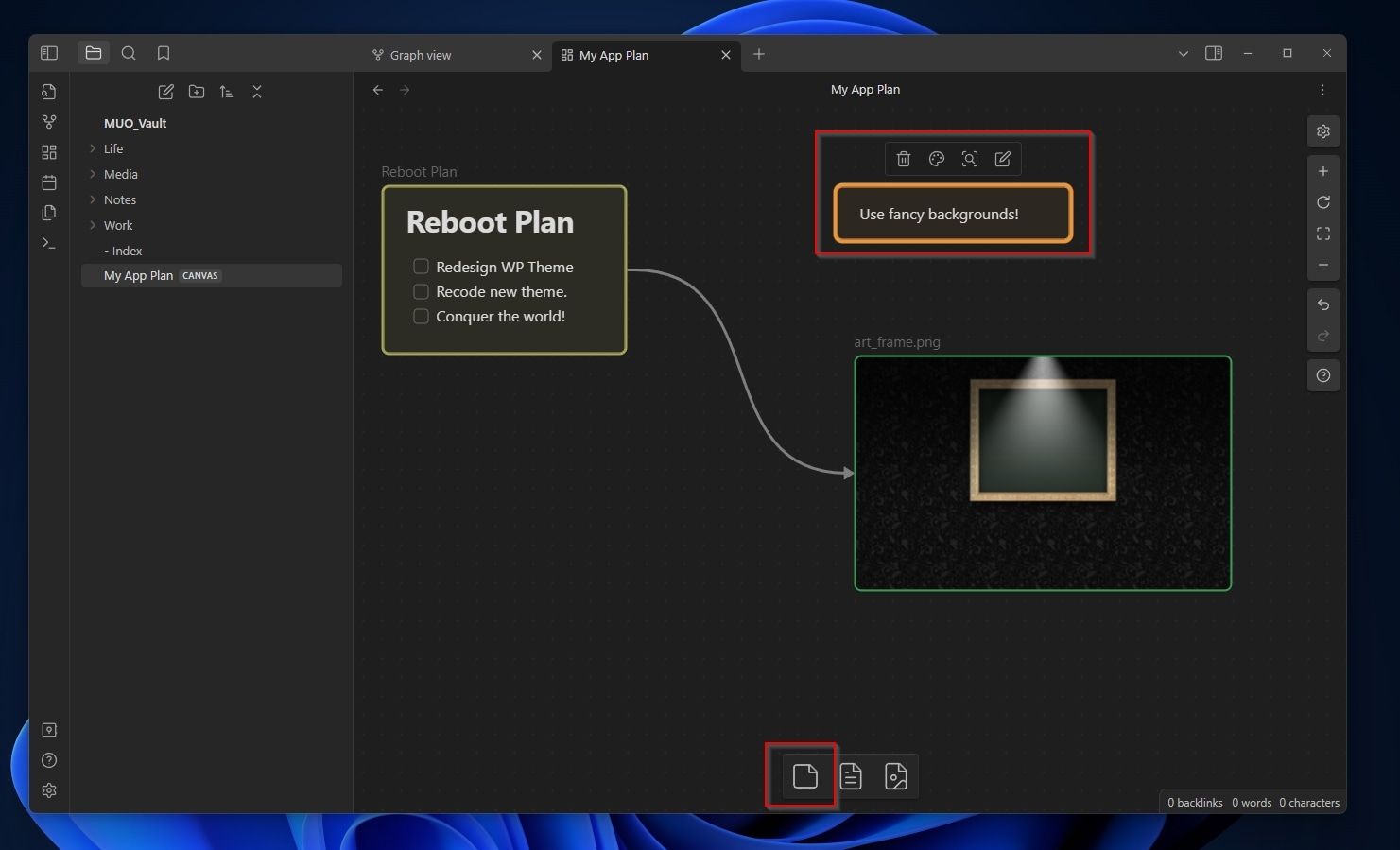Create a new note in vault
1400x850 pixels.
pos(165,92)
